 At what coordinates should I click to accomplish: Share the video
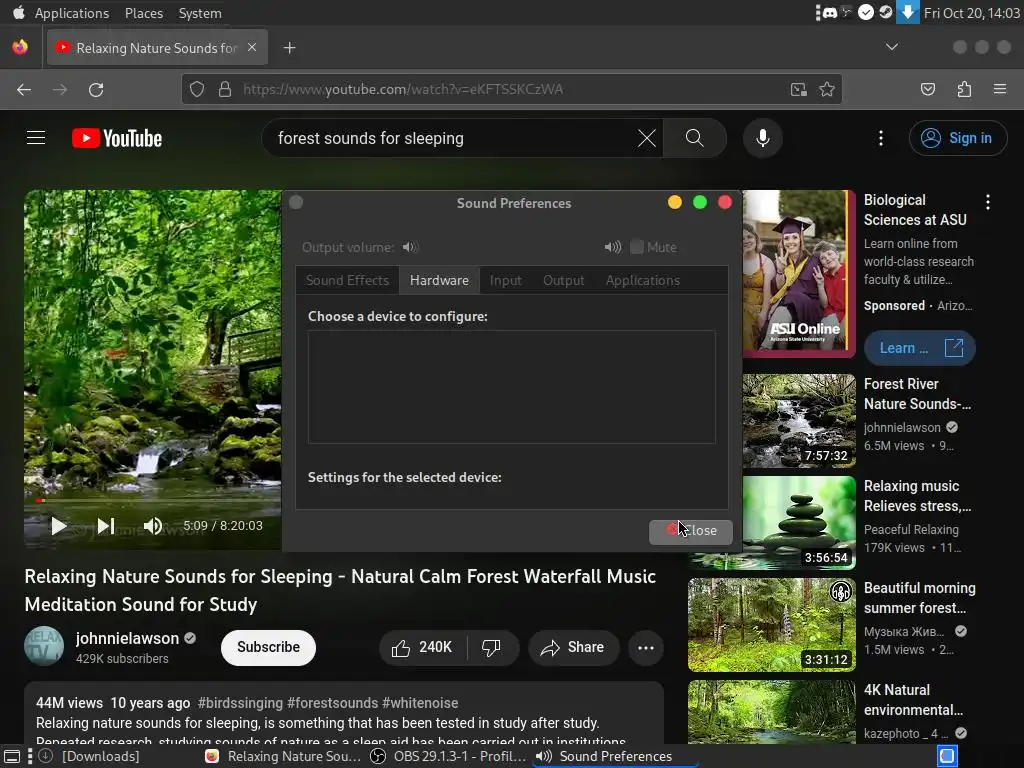[x=573, y=647]
